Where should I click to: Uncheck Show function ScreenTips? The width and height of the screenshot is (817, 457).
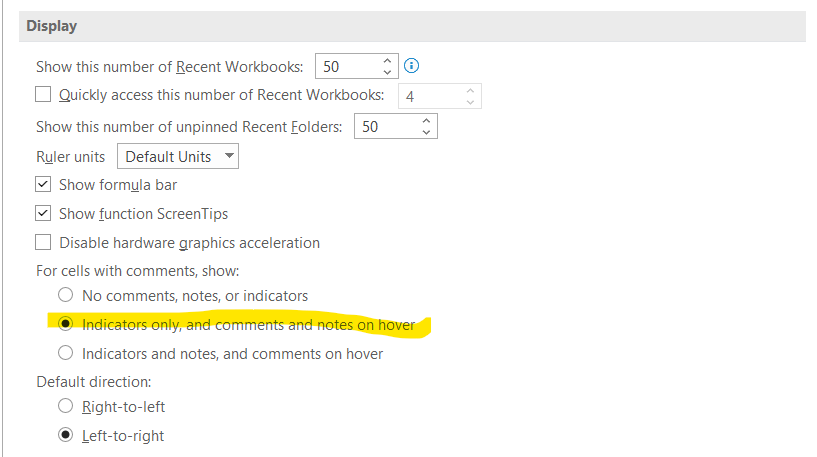[x=43, y=213]
